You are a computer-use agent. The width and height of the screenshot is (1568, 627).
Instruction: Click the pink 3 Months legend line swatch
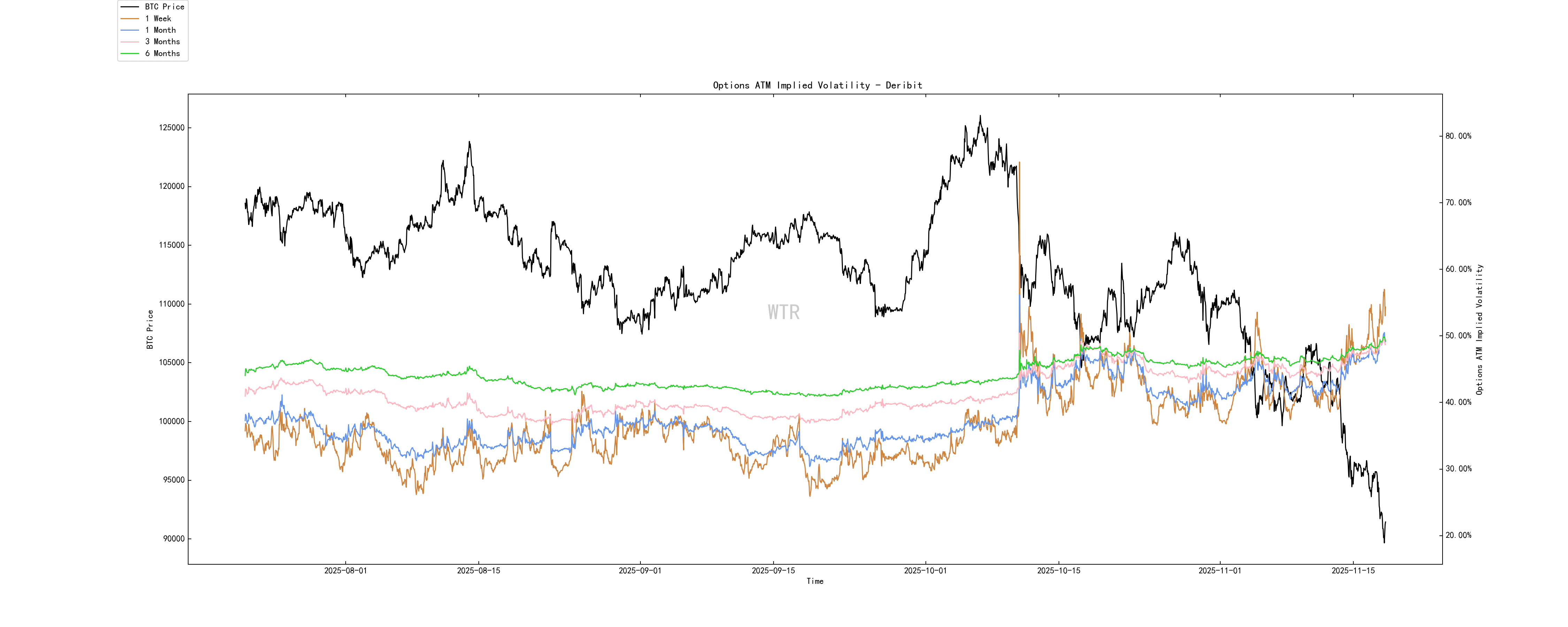pyautogui.click(x=130, y=41)
